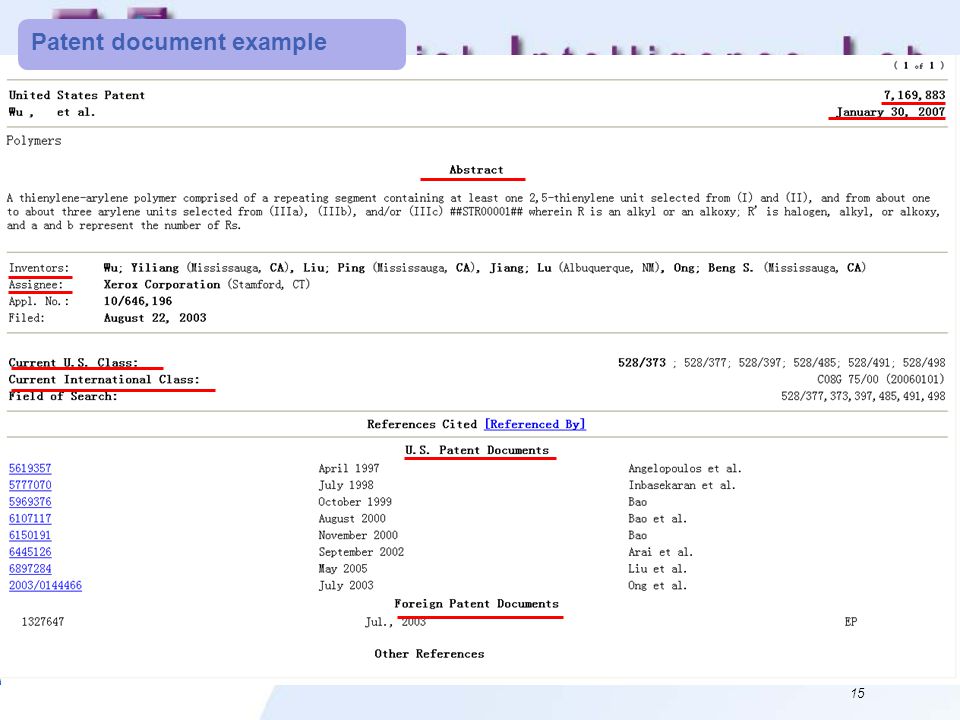This screenshot has height=720, width=960.
Task: Select the assignee "Xerox Corporation"
Action: point(162,285)
